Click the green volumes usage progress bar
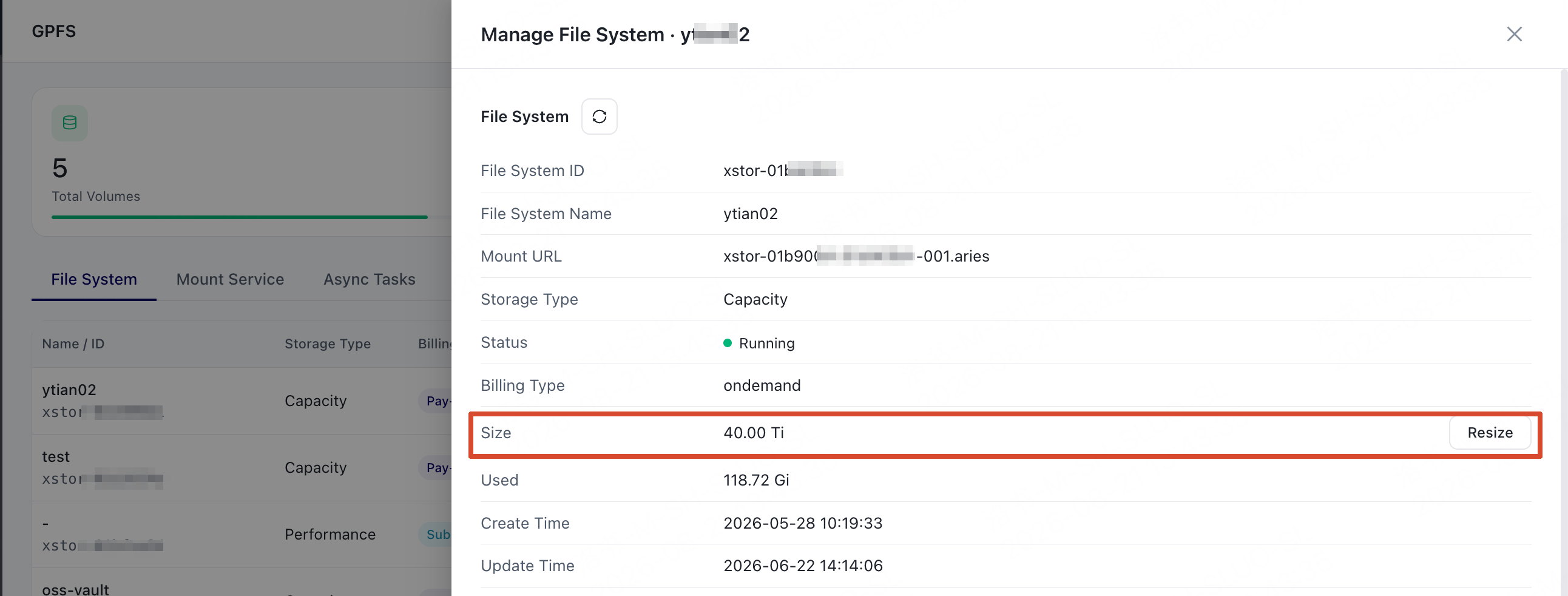The width and height of the screenshot is (1568, 596). pos(239,217)
